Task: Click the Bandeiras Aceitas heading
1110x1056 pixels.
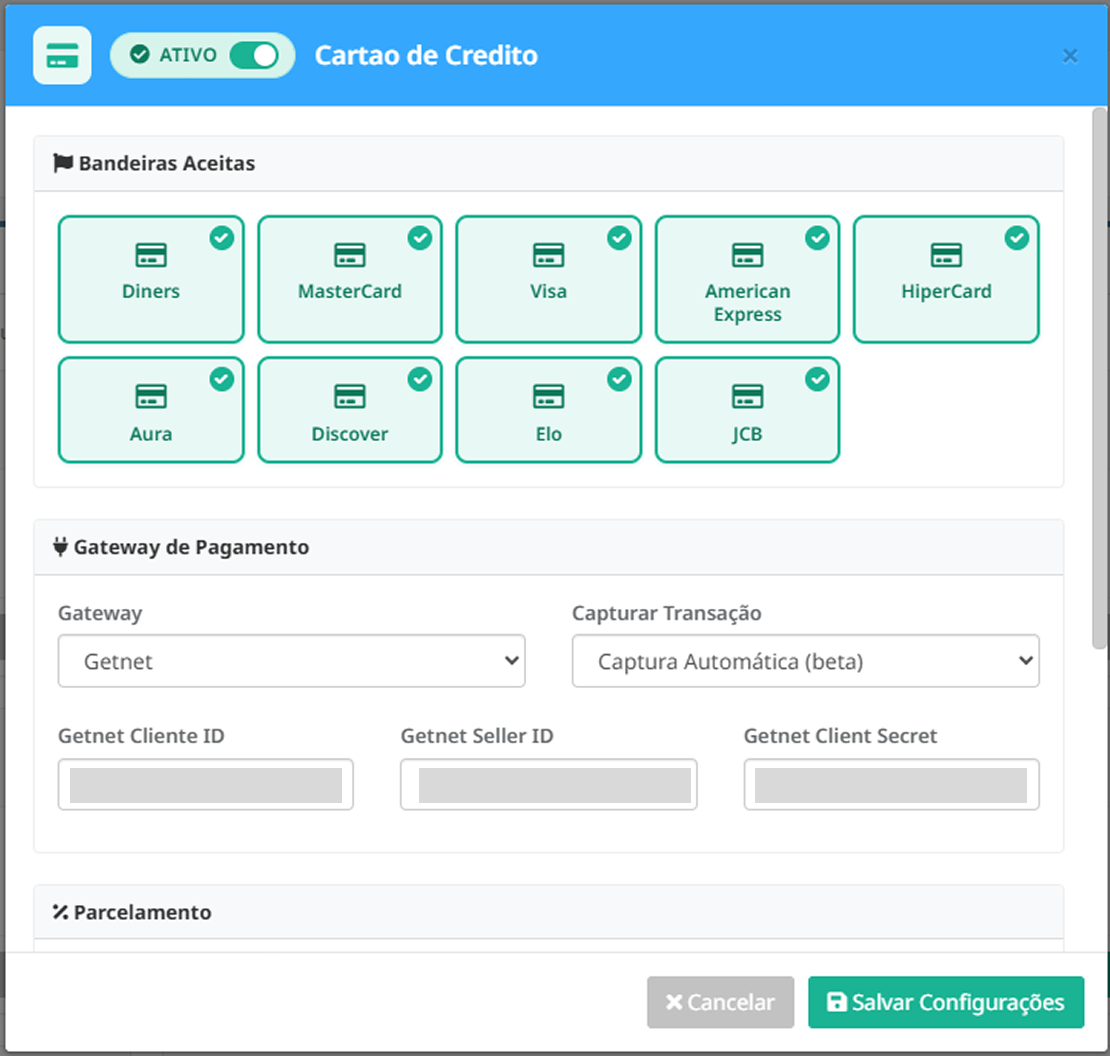Action: pyautogui.click(x=167, y=163)
